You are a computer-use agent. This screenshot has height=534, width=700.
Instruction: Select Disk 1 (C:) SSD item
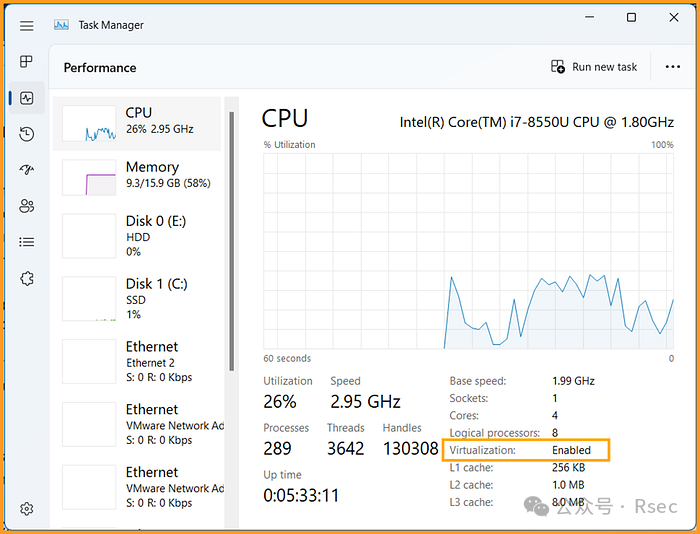136,299
